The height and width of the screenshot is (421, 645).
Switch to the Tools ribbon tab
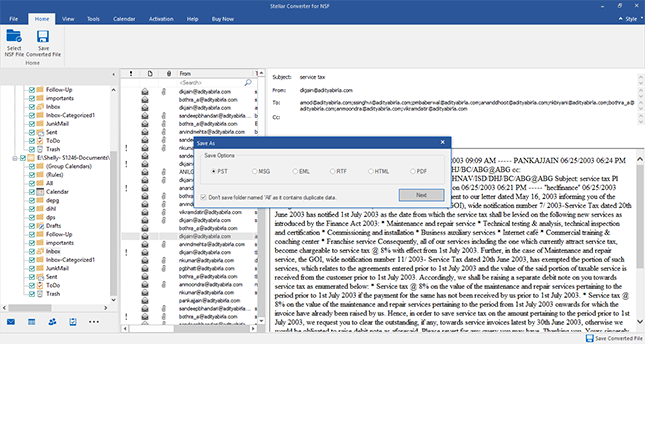(93, 18)
